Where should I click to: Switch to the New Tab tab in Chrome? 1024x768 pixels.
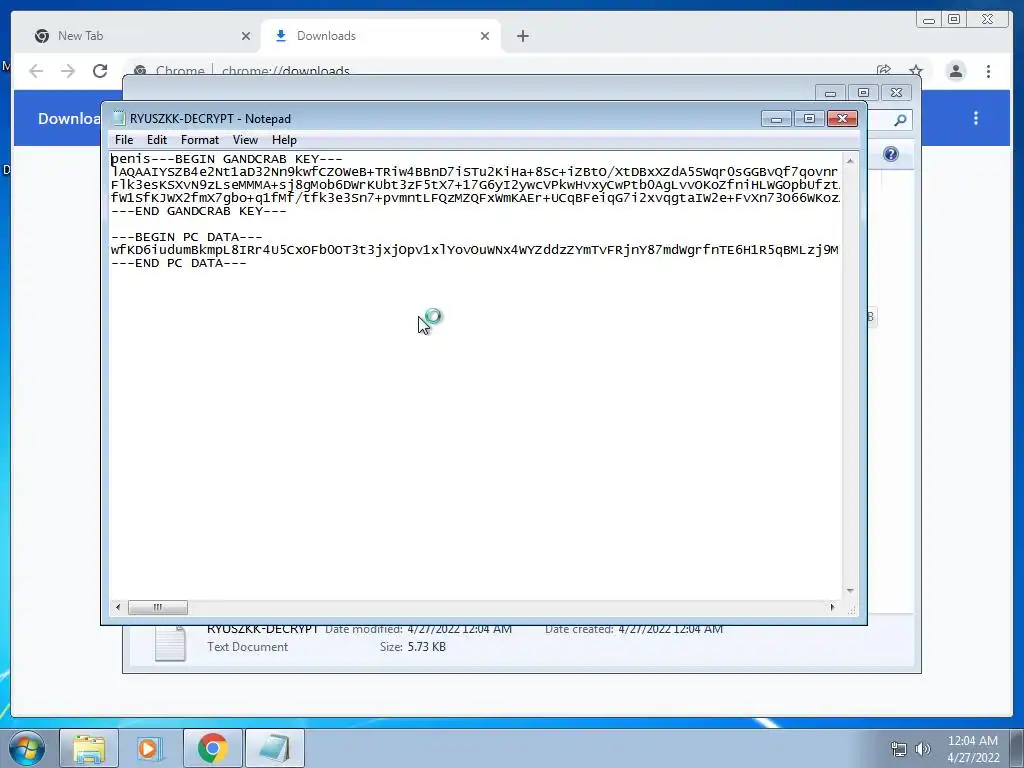[140, 36]
